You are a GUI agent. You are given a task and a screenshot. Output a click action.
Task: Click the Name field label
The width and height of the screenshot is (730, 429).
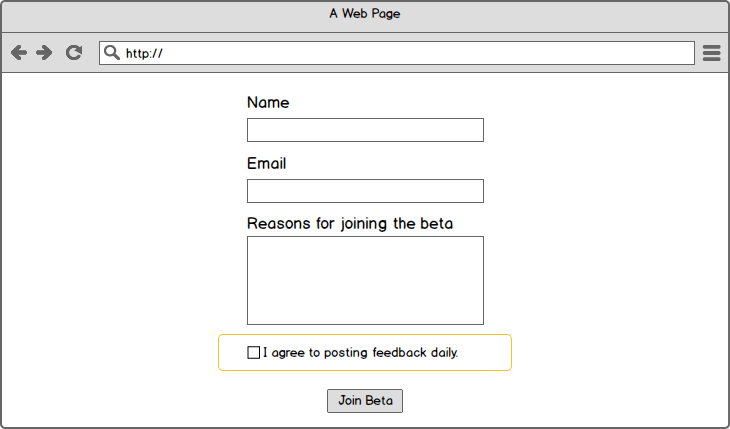[x=268, y=103]
